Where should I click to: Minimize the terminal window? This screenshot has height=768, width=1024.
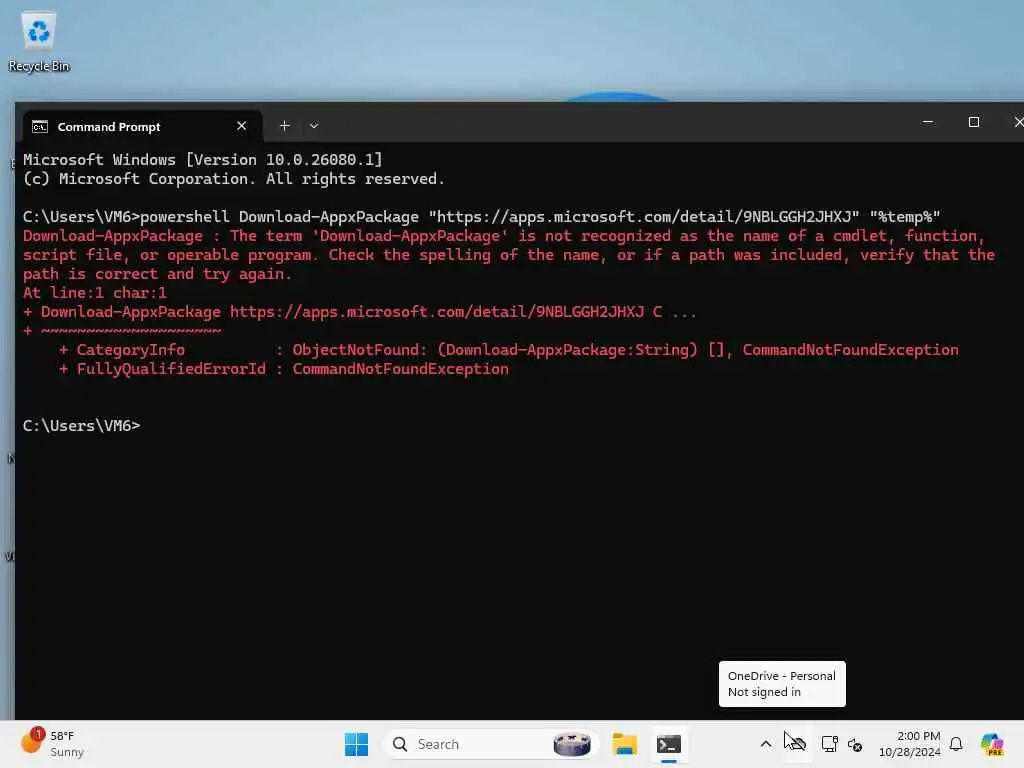click(x=927, y=122)
